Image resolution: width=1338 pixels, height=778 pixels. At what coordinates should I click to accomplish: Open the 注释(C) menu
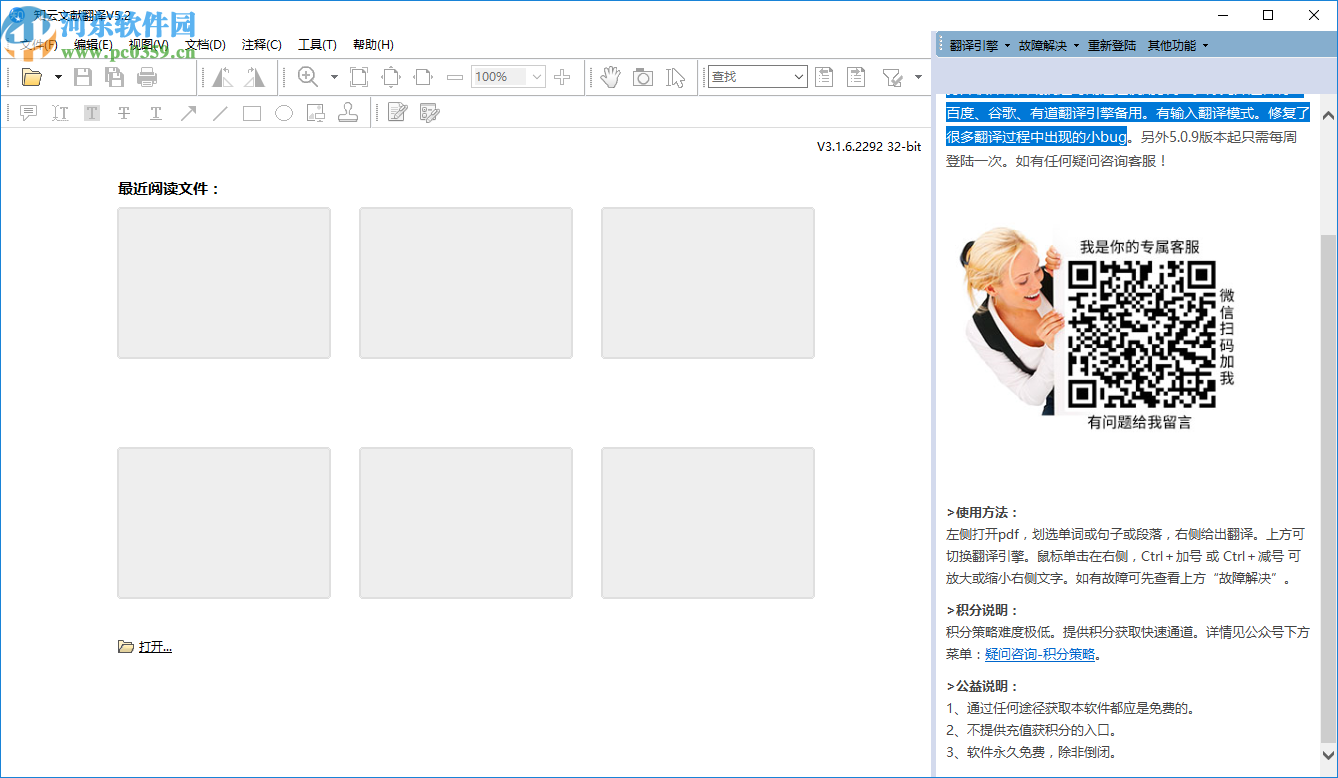(x=262, y=45)
